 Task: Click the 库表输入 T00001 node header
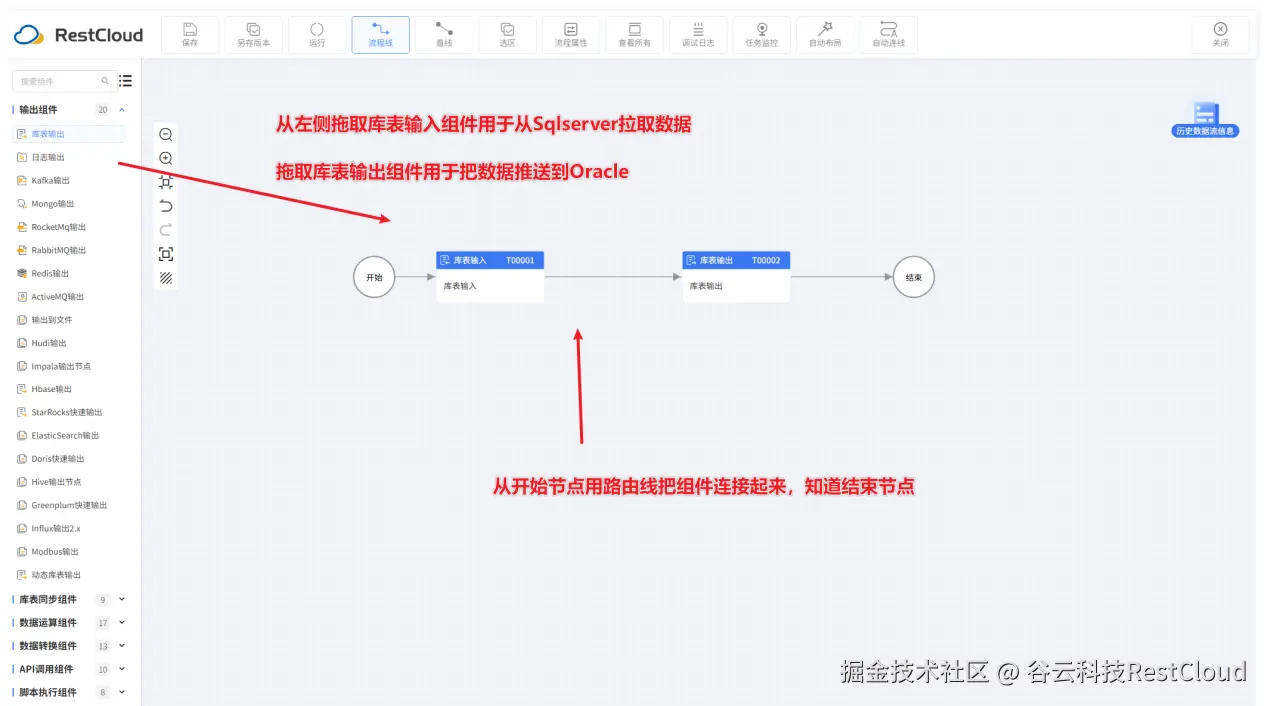click(x=490, y=260)
